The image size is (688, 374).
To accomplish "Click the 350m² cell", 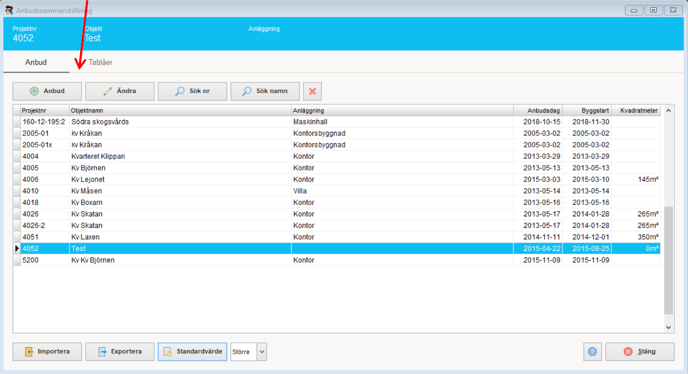I will point(636,237).
